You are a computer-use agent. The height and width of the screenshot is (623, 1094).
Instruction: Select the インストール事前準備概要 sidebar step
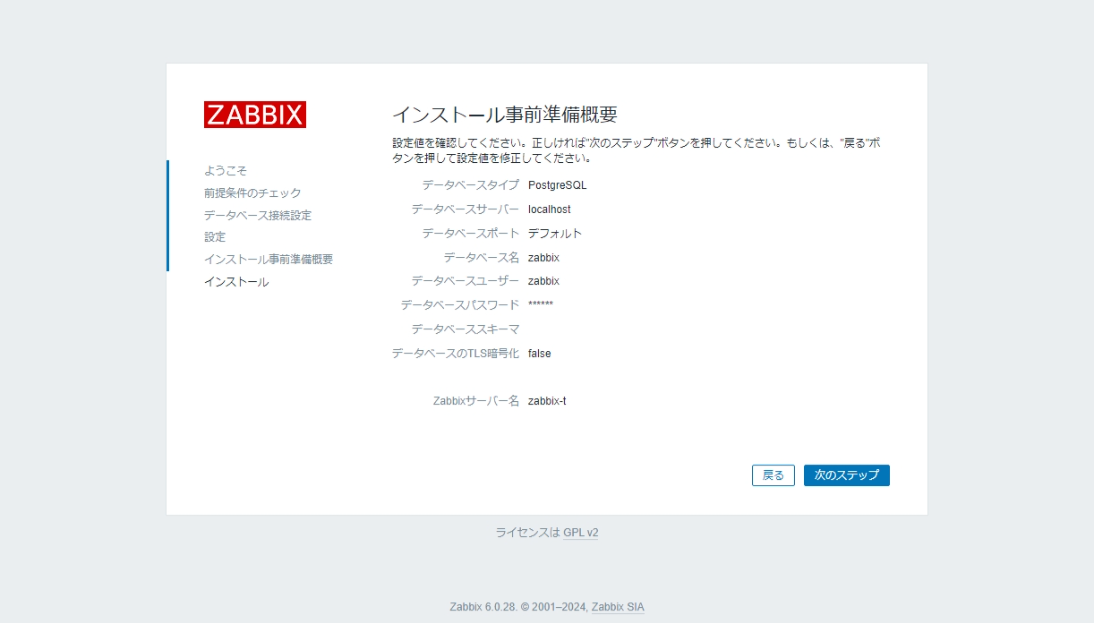point(269,260)
